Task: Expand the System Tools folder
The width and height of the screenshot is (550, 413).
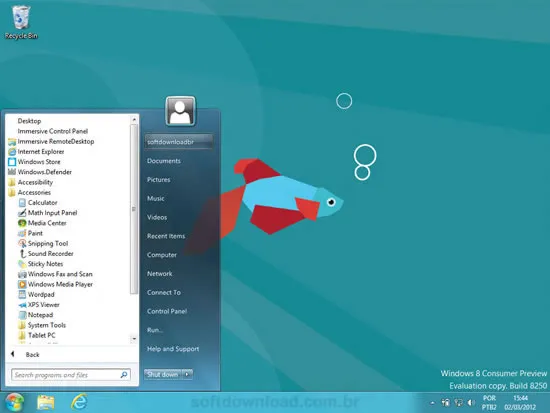Action: 42,325
